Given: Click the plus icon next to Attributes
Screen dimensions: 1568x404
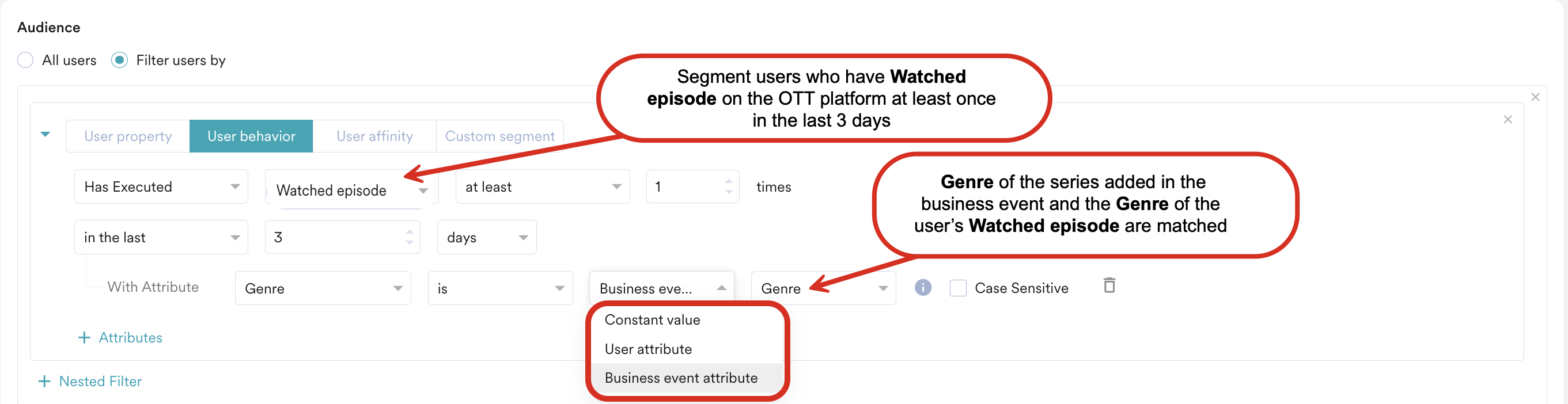Looking at the screenshot, I should [84, 338].
